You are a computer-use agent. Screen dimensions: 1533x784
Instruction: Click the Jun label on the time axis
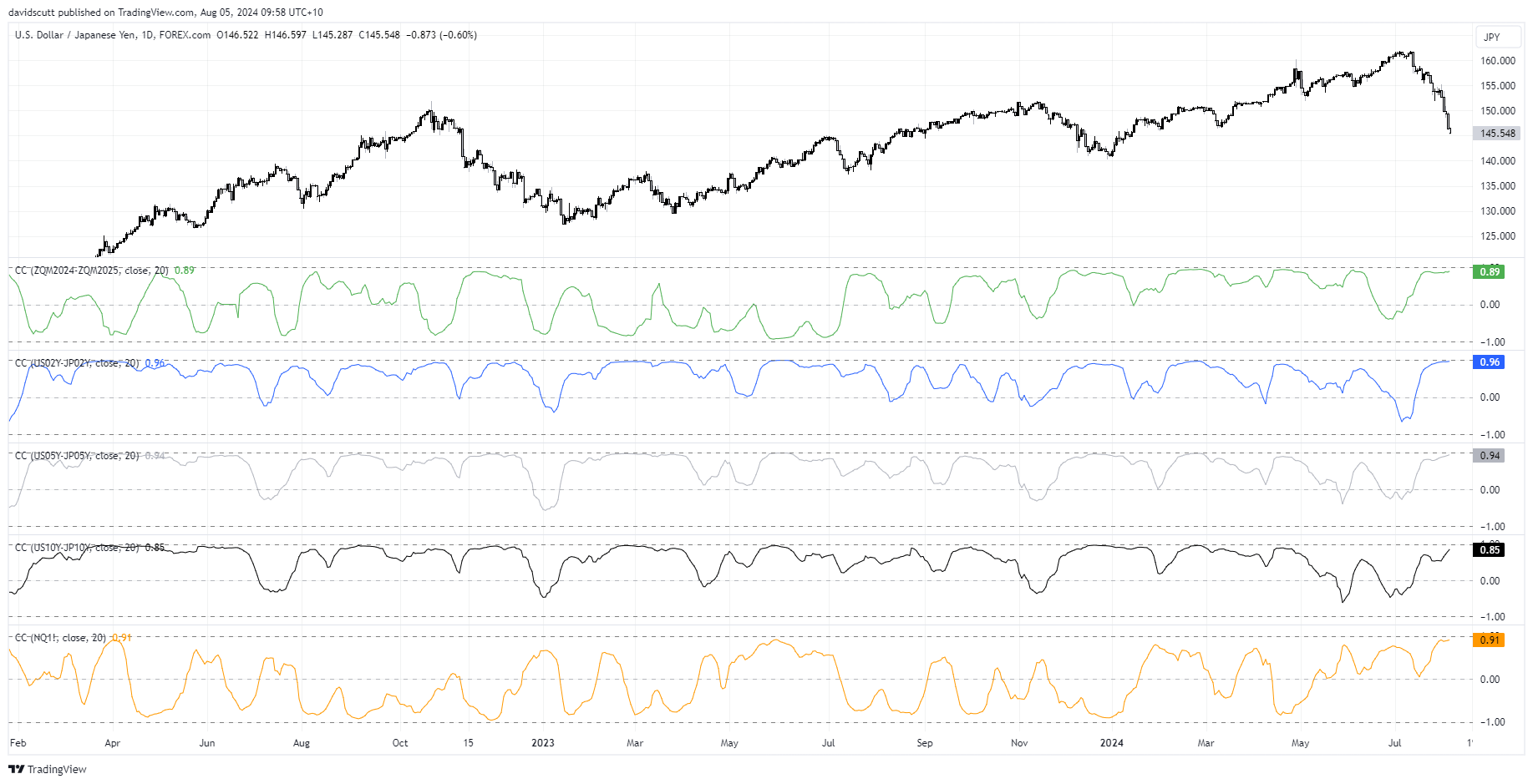(207, 743)
